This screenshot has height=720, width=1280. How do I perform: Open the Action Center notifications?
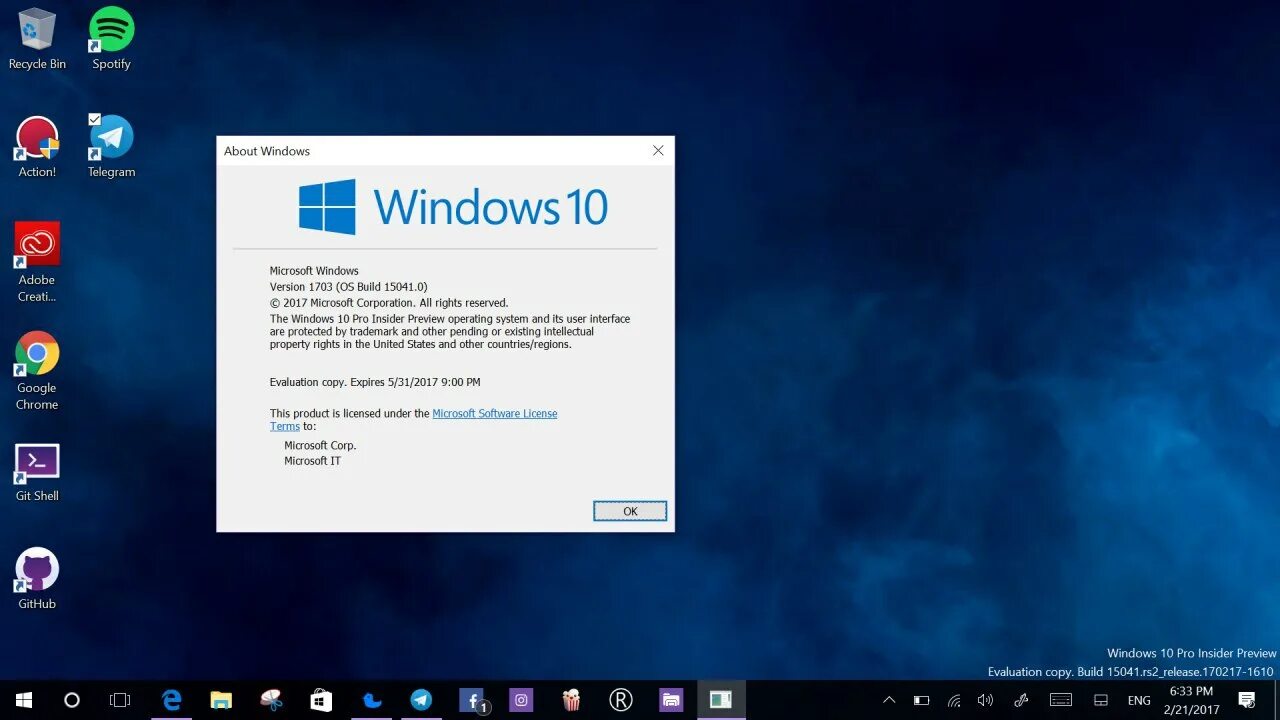(x=1247, y=700)
